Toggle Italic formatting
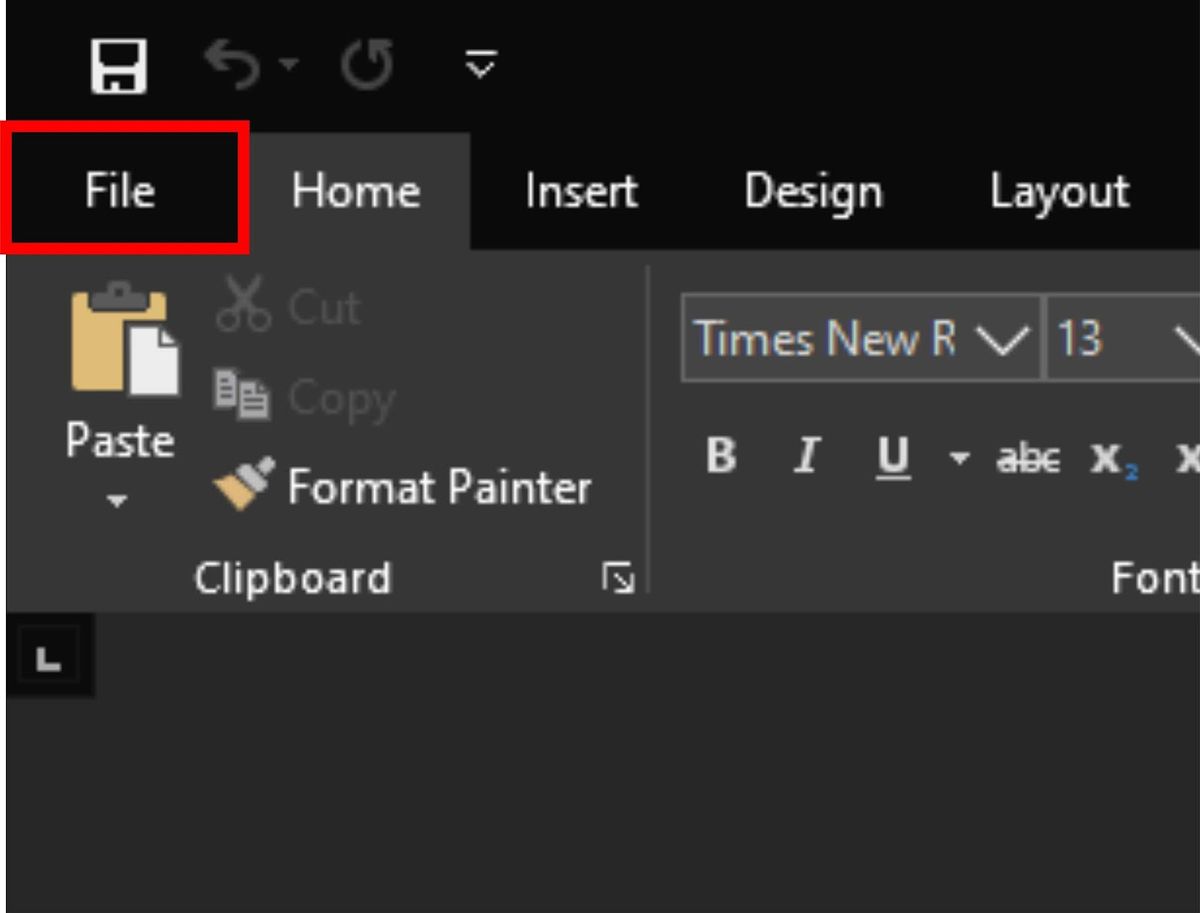The height and width of the screenshot is (913, 1200). tap(805, 457)
